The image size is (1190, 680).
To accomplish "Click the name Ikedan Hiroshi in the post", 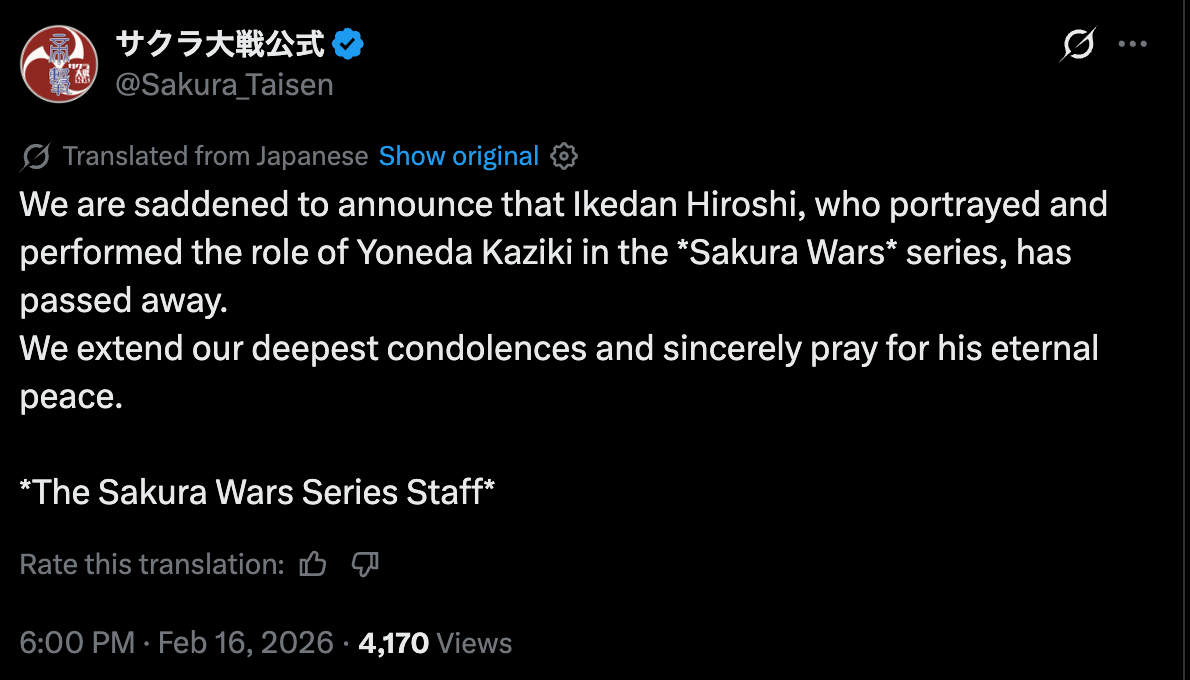I will tap(686, 205).
